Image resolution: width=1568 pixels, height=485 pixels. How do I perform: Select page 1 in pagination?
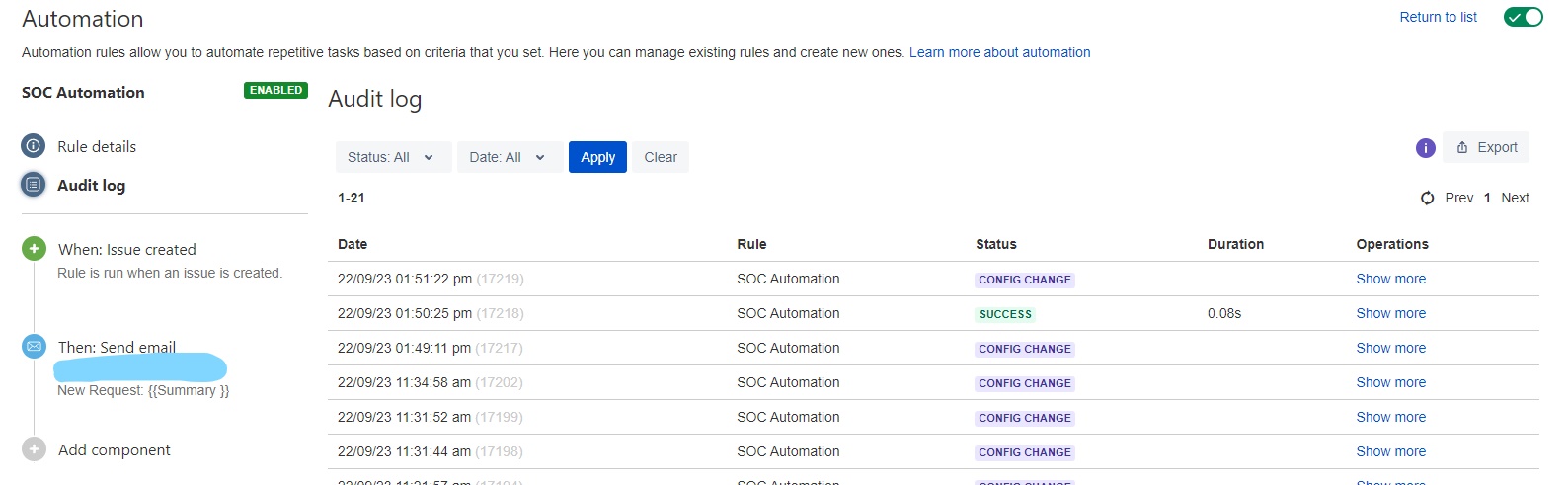tap(1487, 198)
